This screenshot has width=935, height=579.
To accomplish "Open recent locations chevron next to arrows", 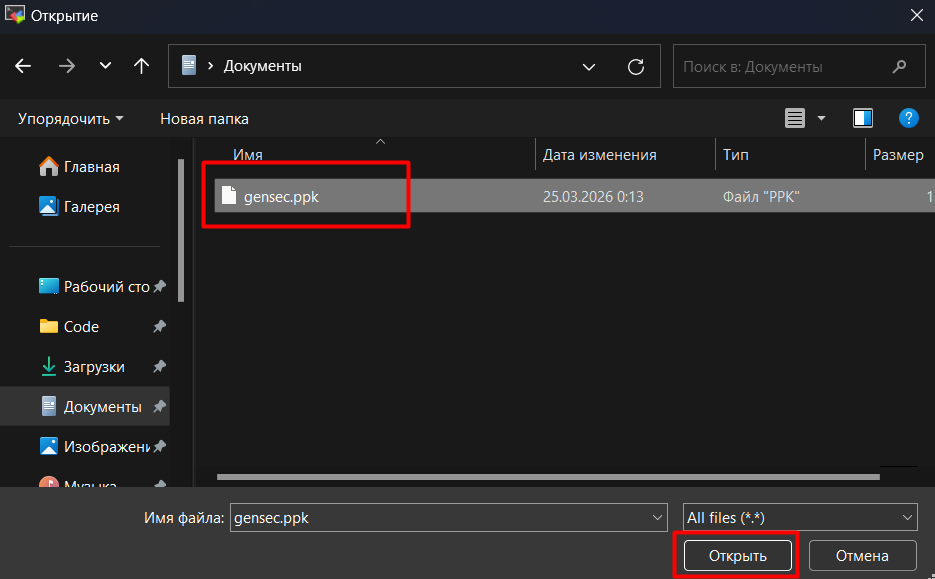I will (x=105, y=66).
